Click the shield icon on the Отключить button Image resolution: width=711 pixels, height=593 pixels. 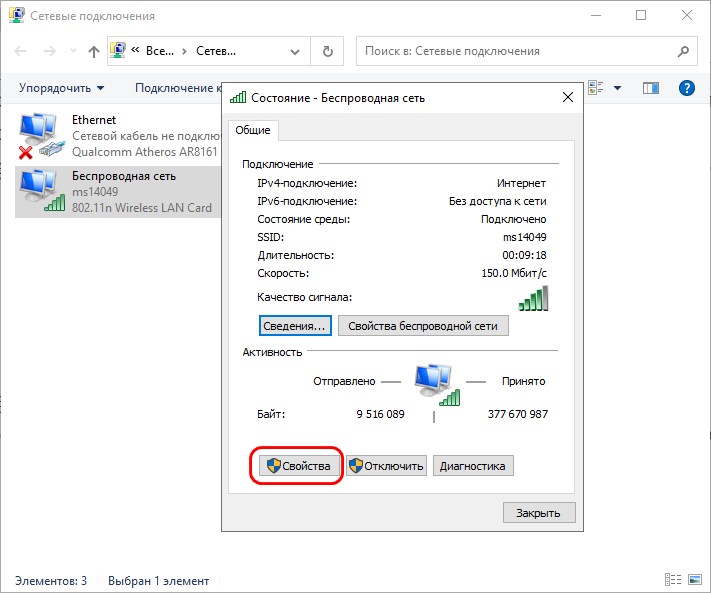tap(356, 466)
